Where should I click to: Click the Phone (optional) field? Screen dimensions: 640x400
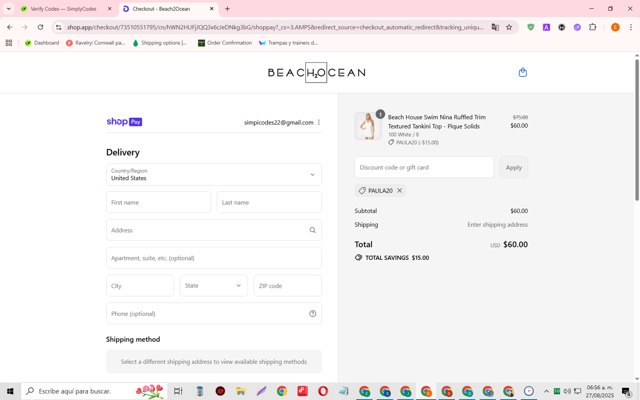tap(214, 313)
